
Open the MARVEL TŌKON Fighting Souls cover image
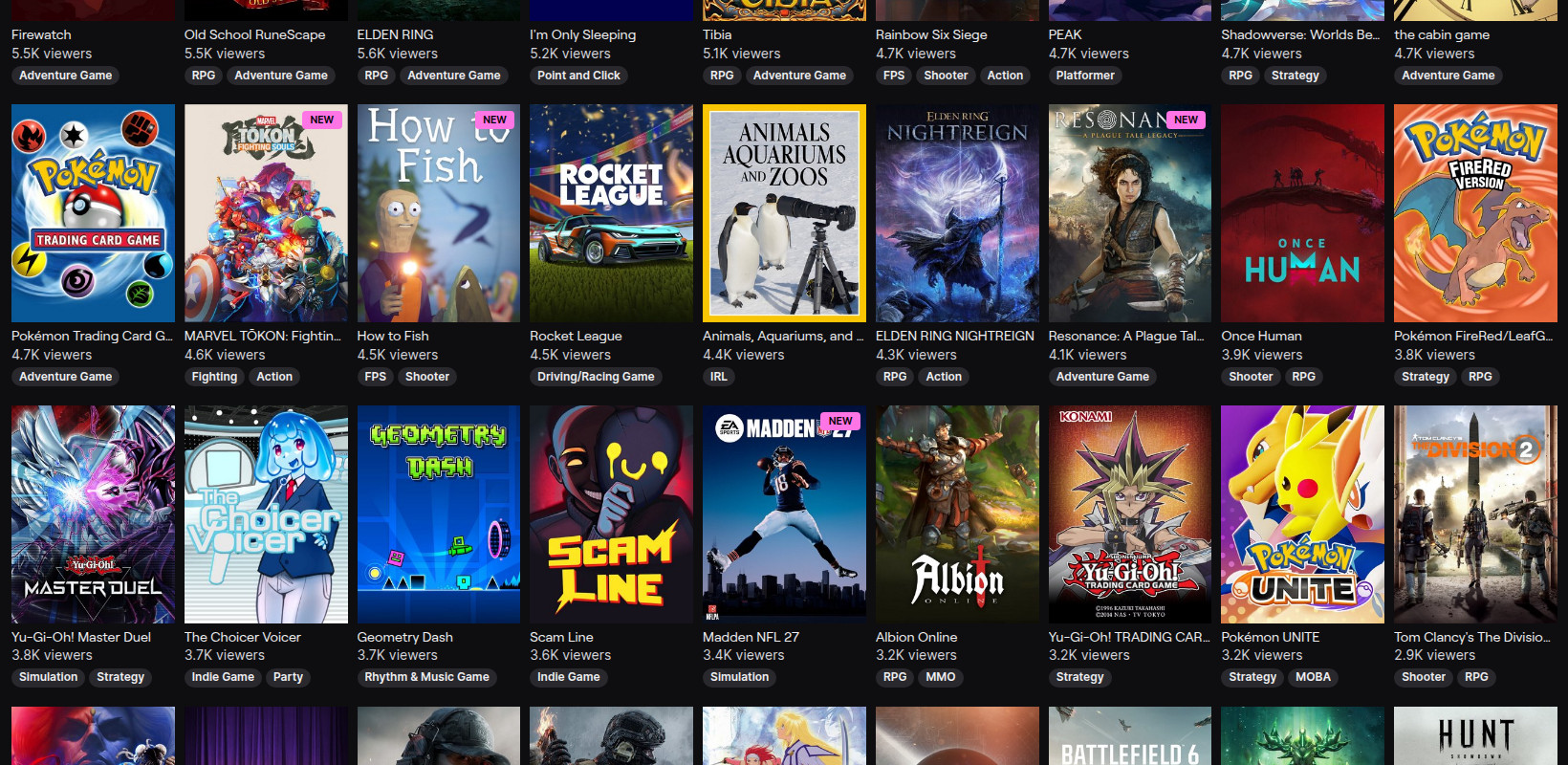(x=266, y=213)
